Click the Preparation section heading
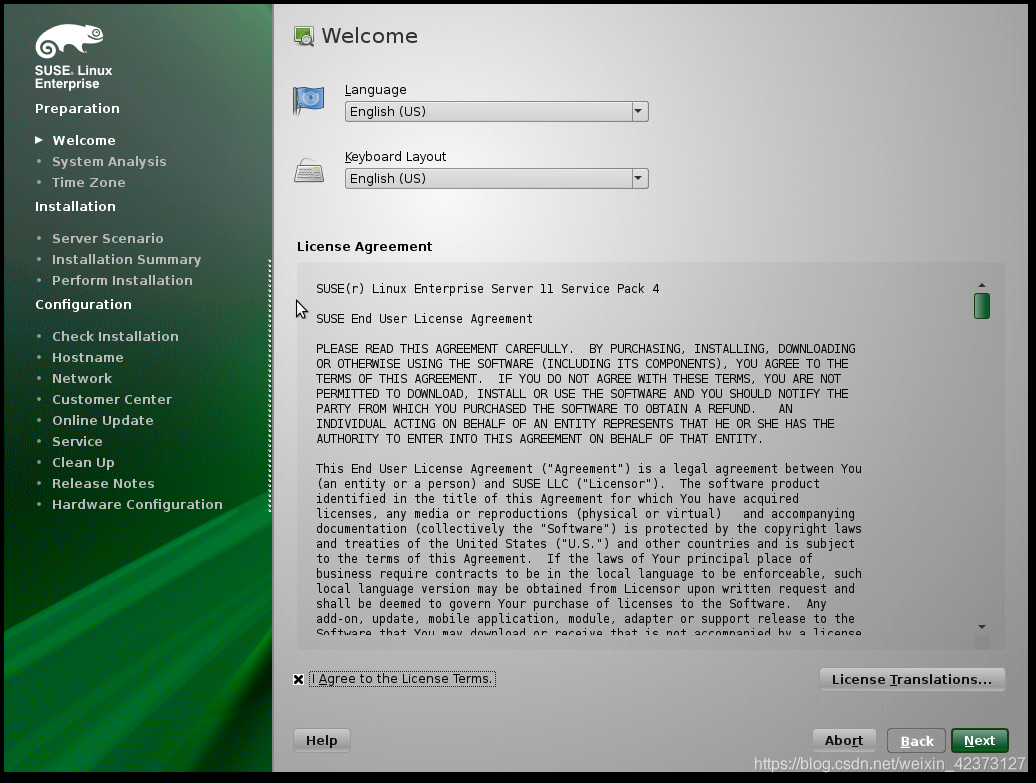 (77, 108)
